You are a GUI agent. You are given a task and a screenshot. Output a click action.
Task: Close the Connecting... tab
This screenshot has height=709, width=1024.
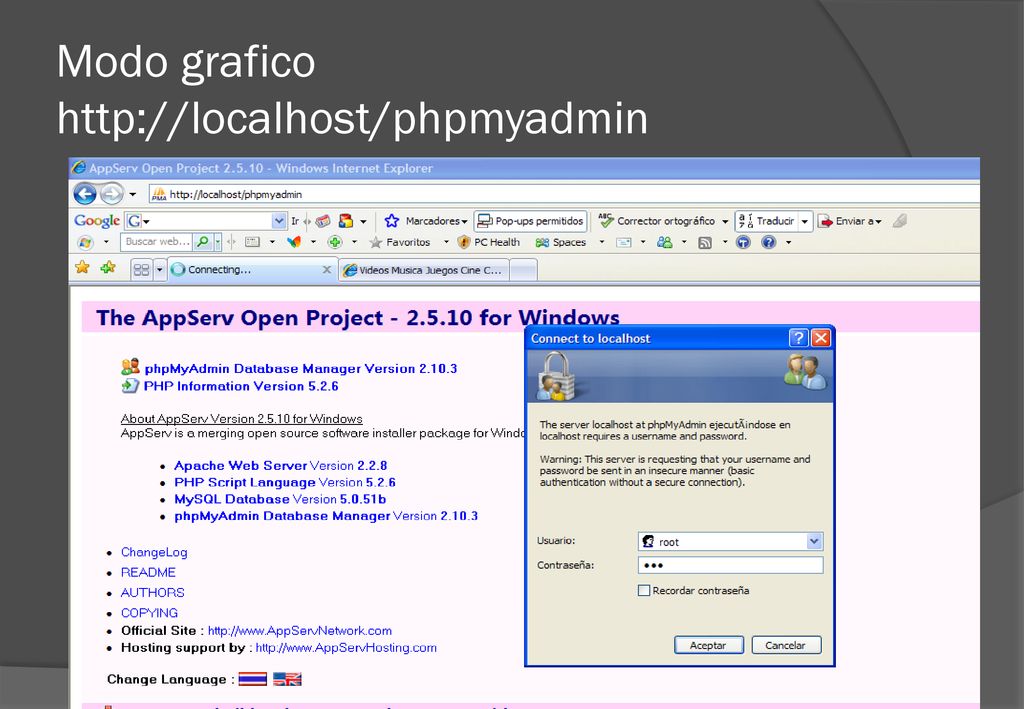(x=327, y=270)
